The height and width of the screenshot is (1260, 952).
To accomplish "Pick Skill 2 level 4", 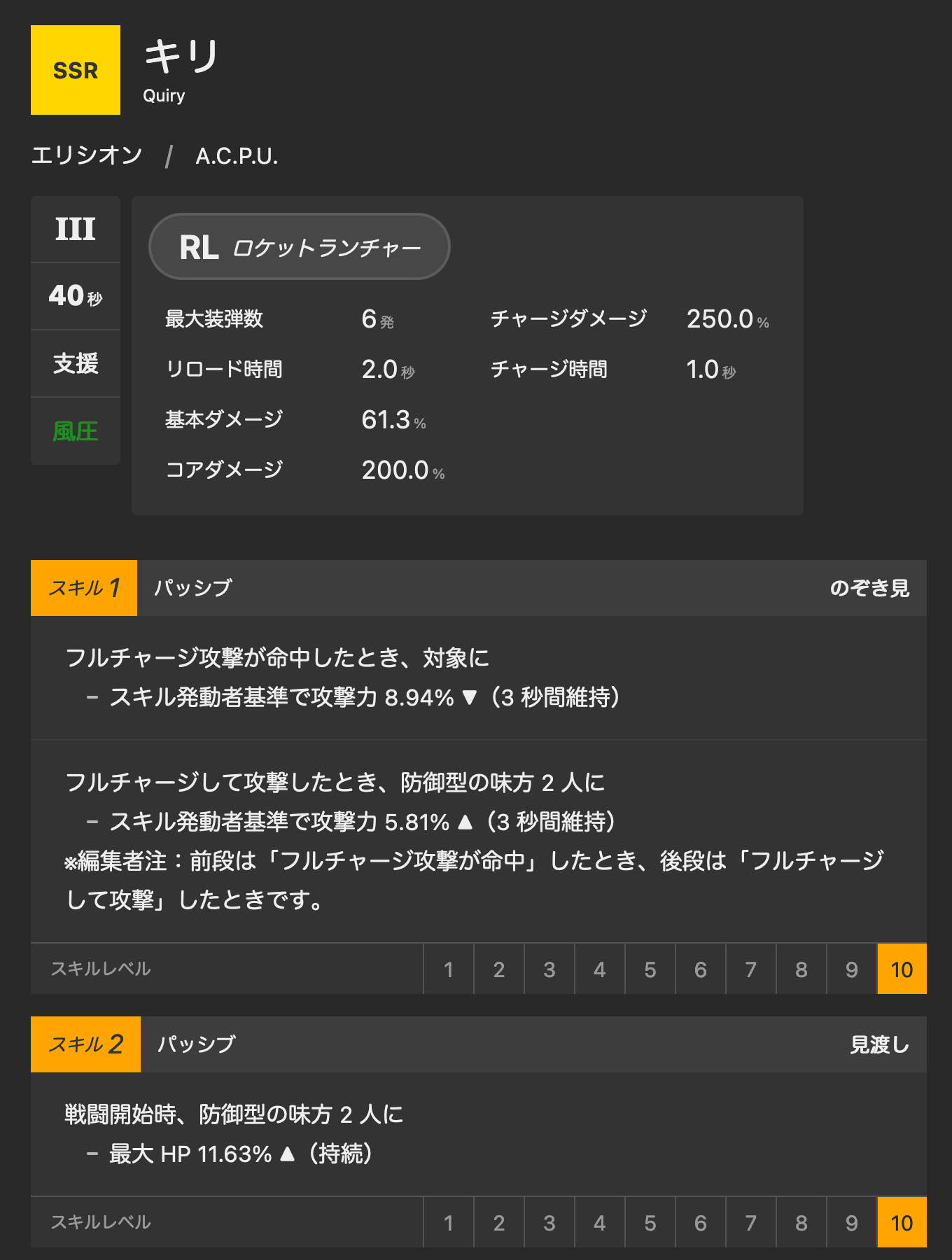I will tap(600, 1223).
